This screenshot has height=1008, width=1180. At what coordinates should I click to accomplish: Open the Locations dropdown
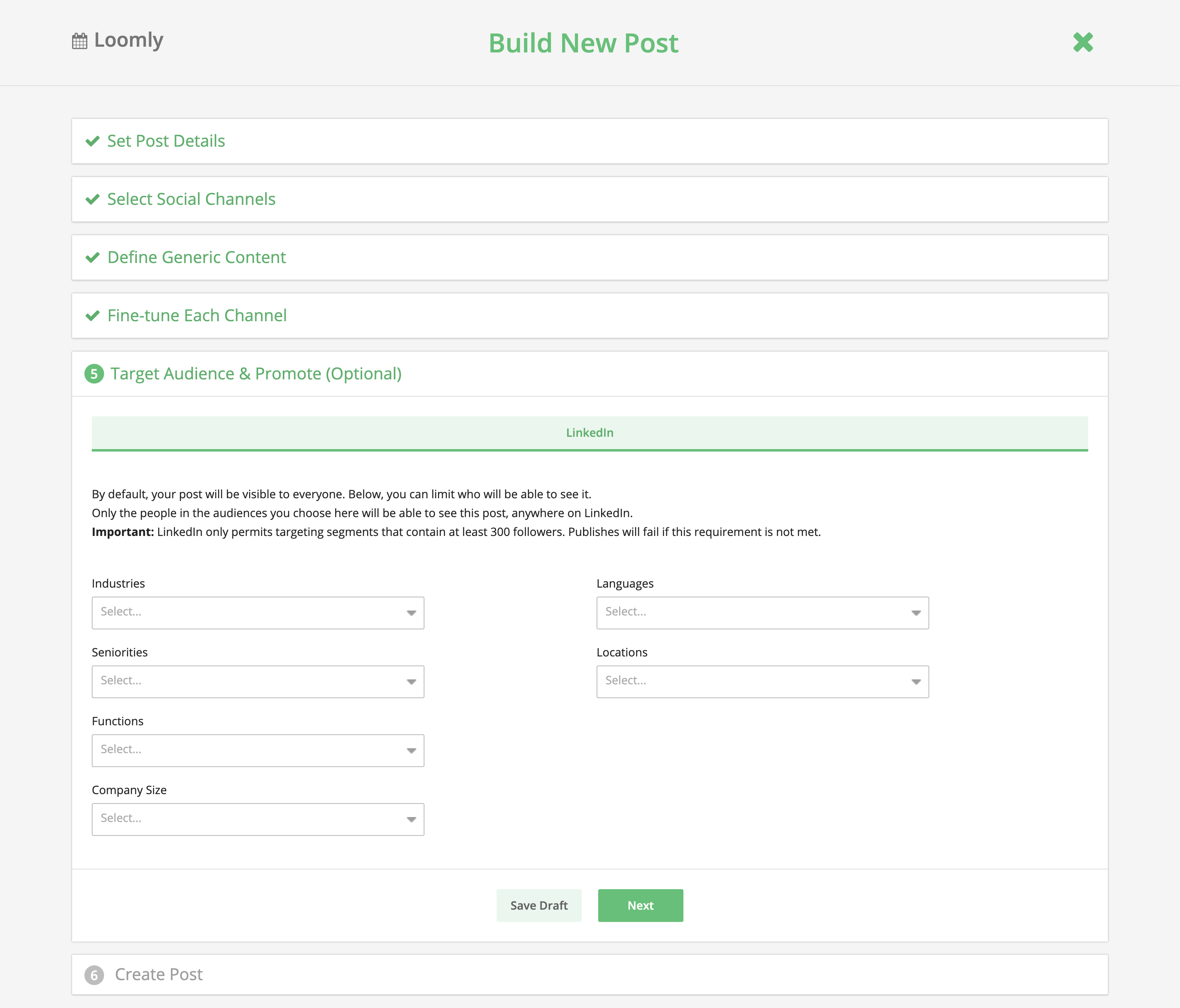762,681
